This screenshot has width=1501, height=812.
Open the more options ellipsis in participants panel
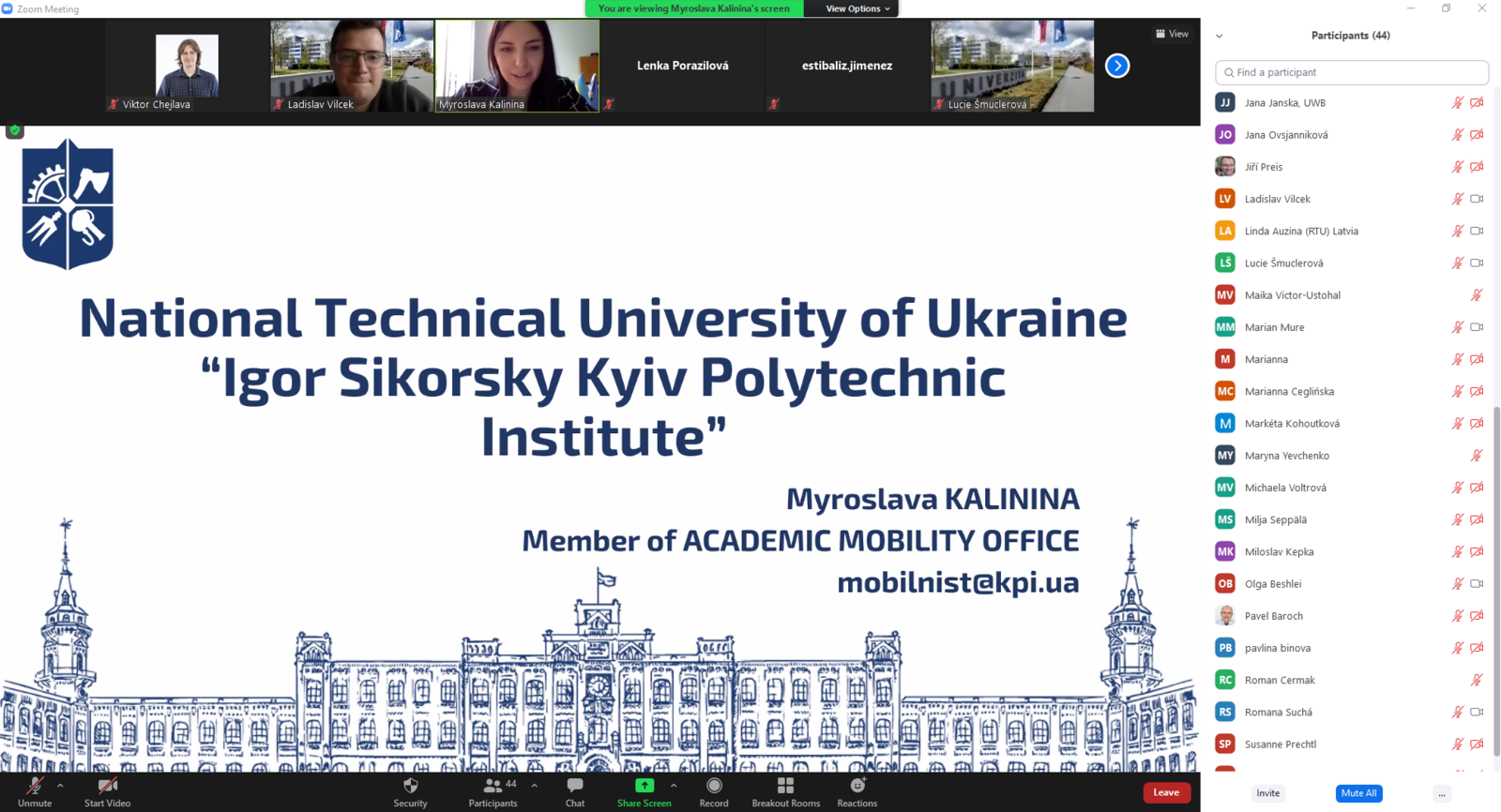[1442, 793]
